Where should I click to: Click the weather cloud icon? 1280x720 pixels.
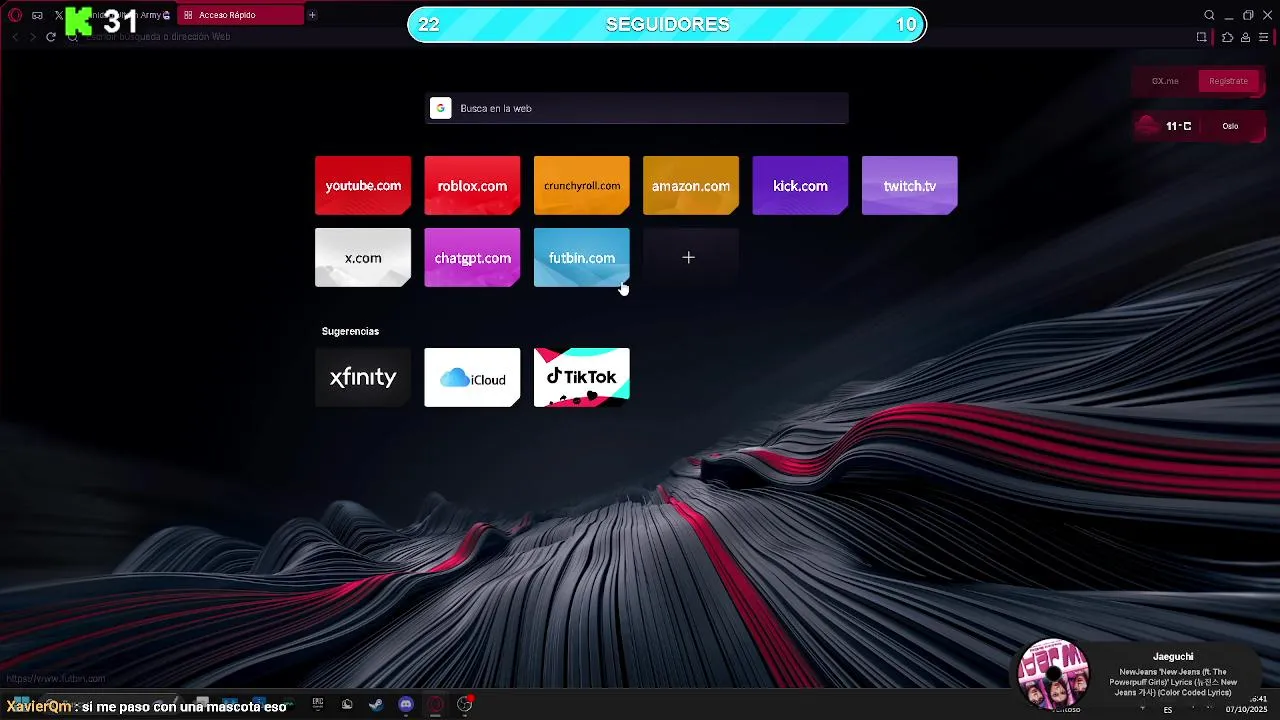point(1148,126)
